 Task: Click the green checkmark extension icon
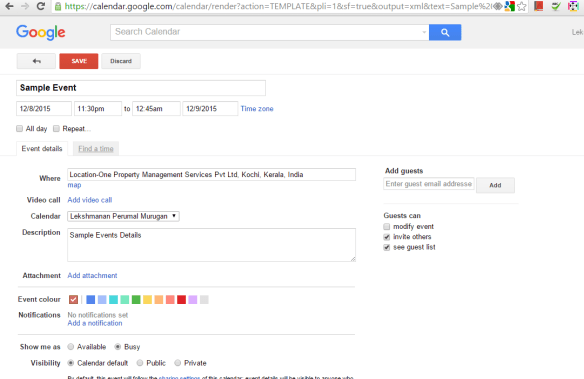coord(556,6)
